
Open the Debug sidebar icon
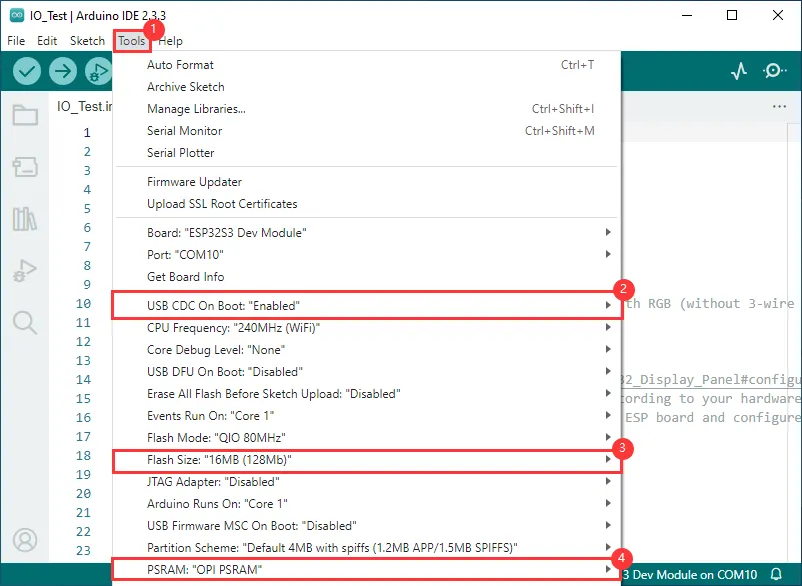[x=25, y=270]
